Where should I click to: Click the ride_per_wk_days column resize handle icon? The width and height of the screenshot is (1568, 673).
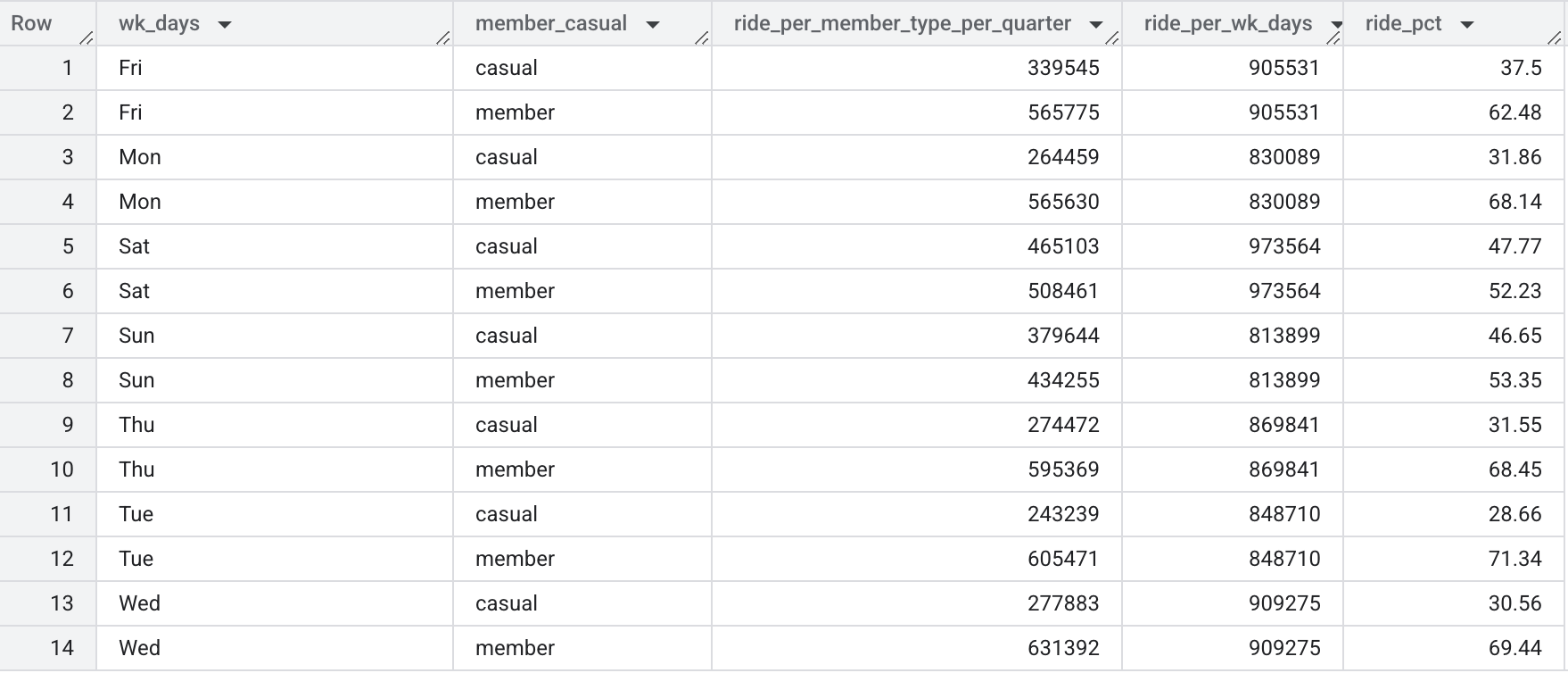click(x=1333, y=37)
